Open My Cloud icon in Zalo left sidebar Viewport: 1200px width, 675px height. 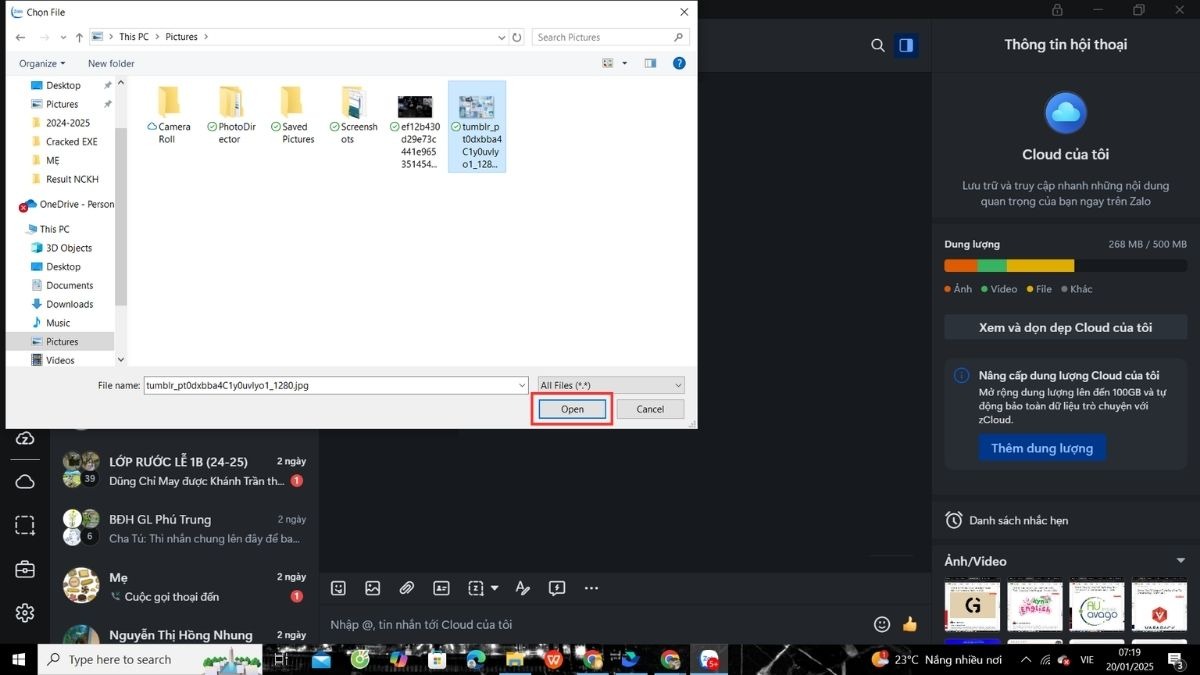25,482
